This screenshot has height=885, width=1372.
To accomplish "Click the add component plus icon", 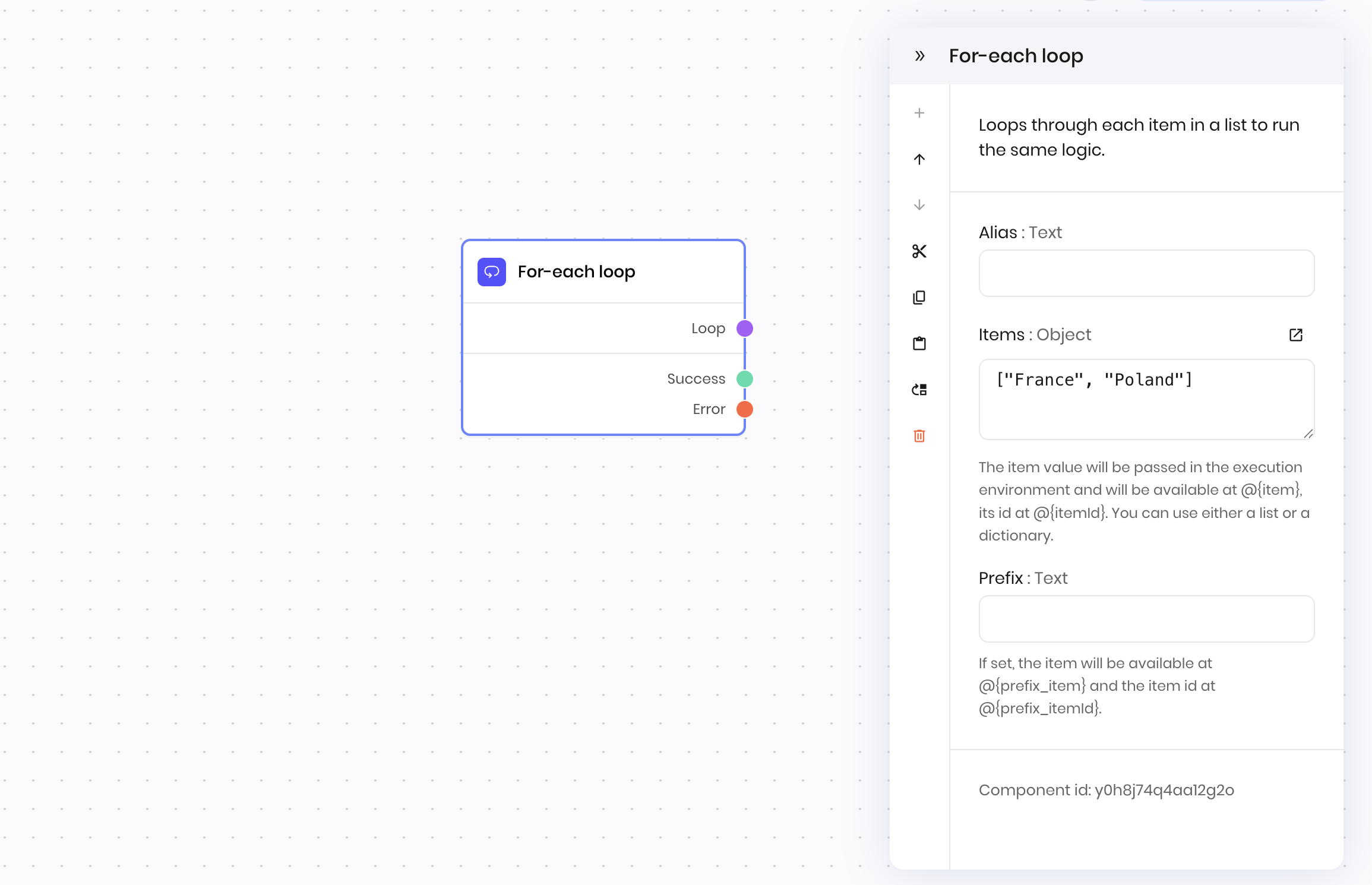I will pyautogui.click(x=919, y=113).
